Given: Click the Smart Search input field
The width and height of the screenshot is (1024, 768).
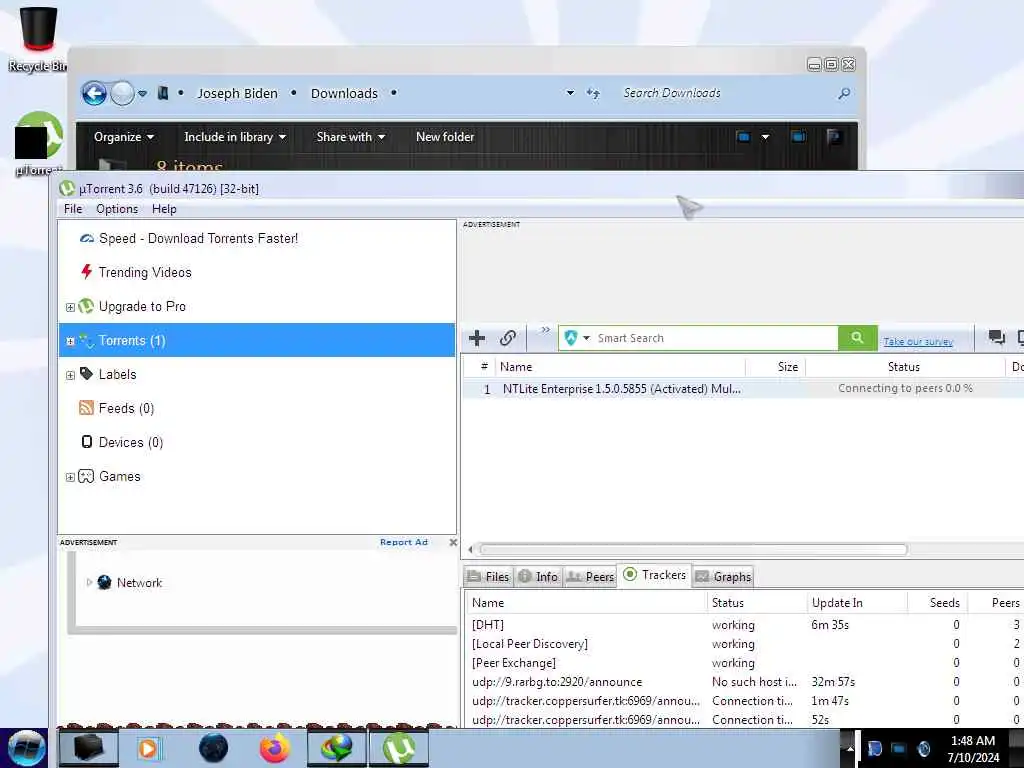Looking at the screenshot, I should (715, 338).
